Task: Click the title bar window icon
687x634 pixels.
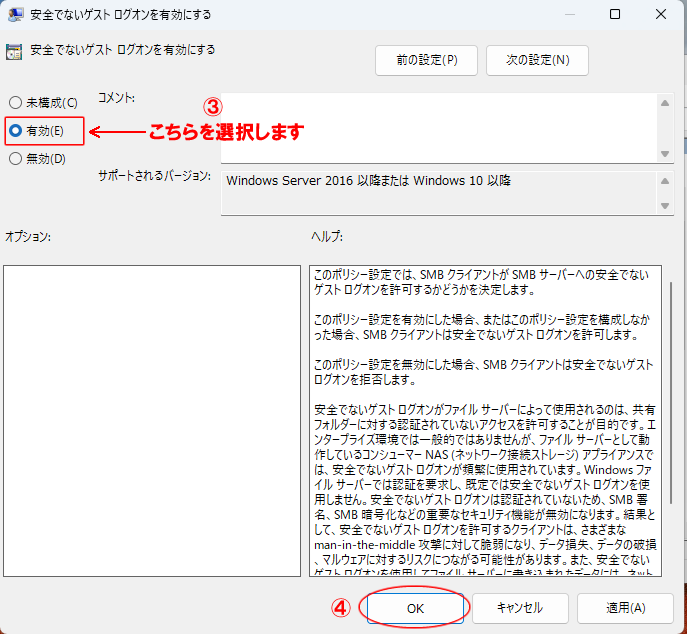Action: click(x=16, y=14)
